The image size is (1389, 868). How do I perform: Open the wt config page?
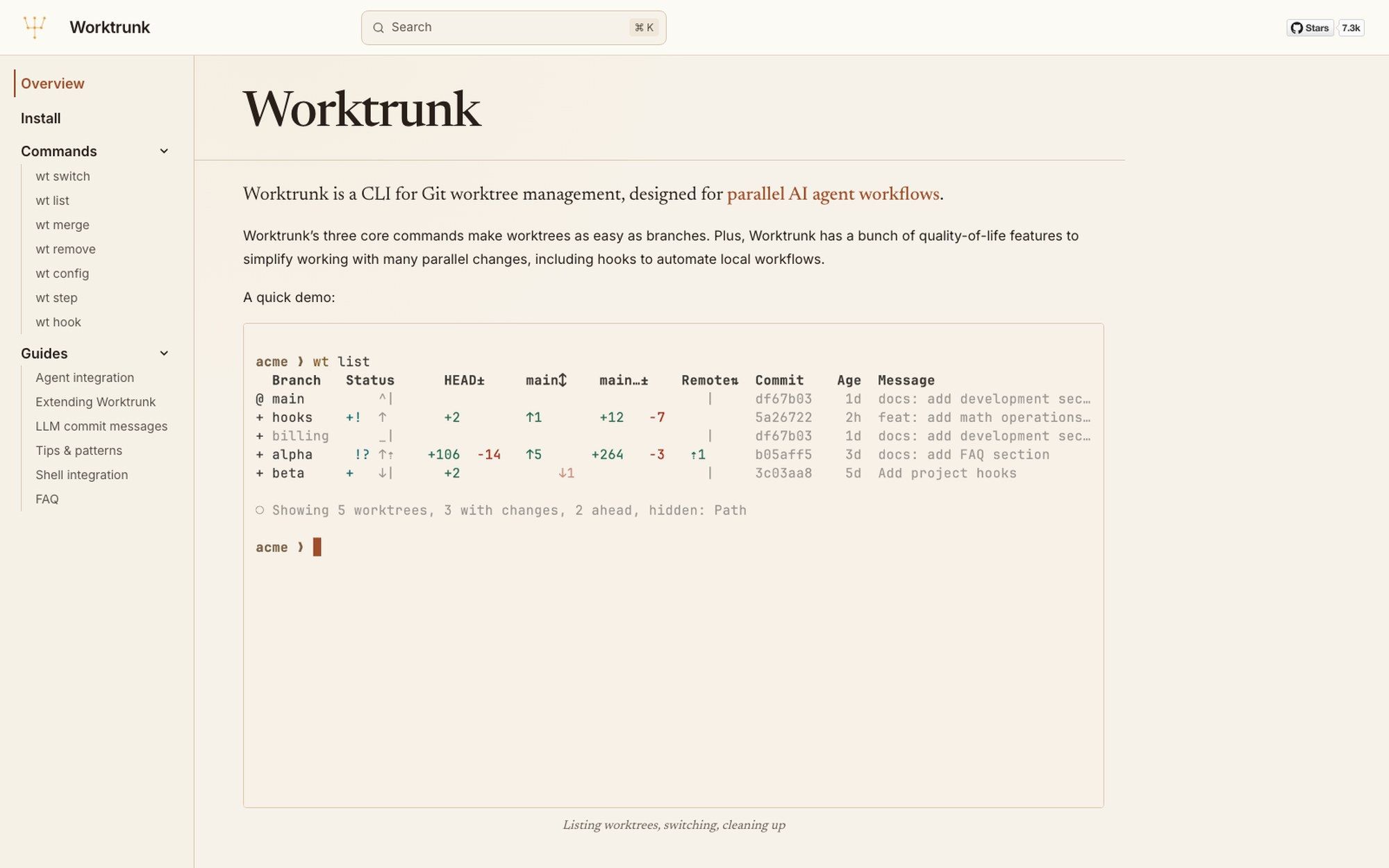63,274
